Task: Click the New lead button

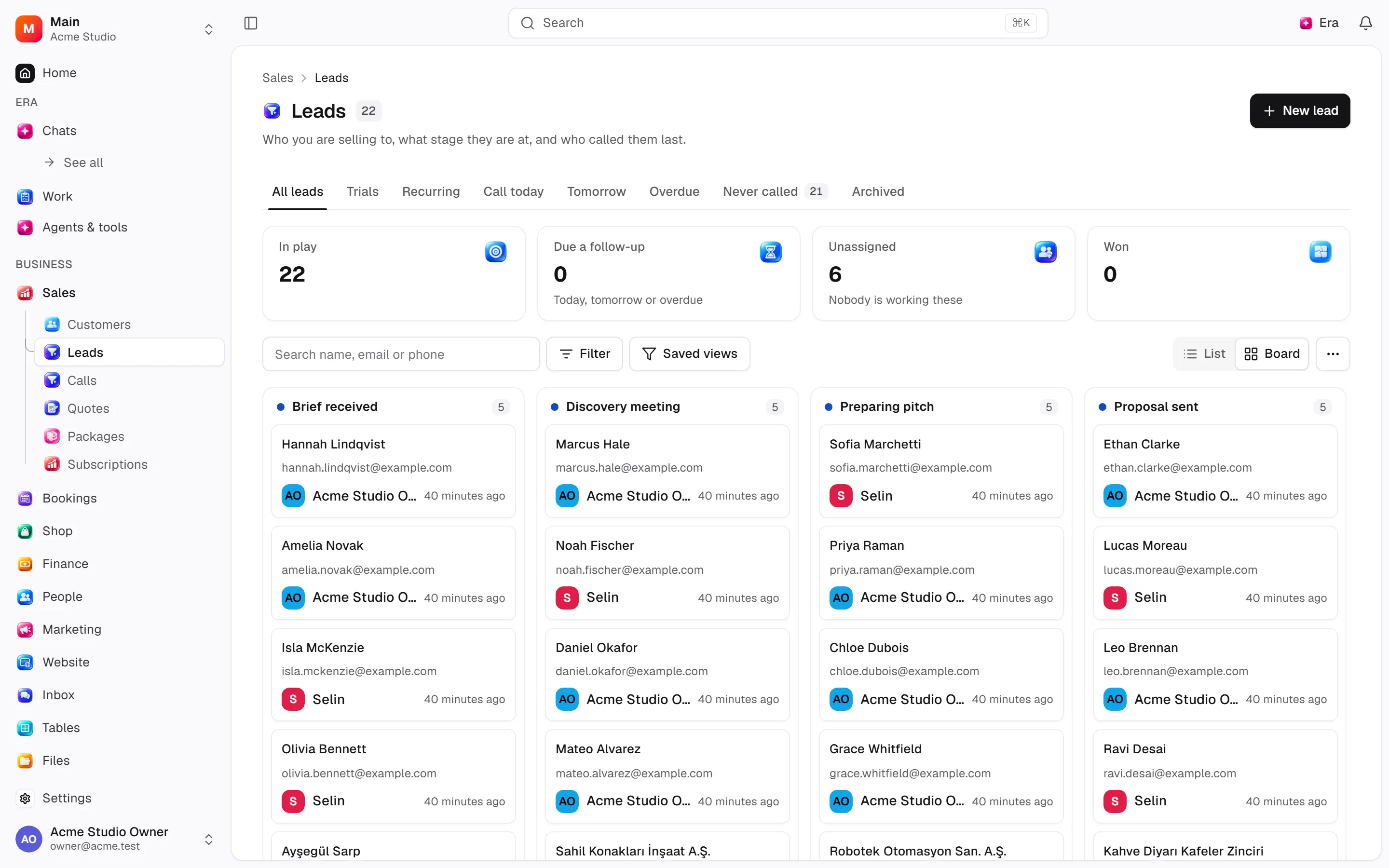Action: click(1299, 111)
